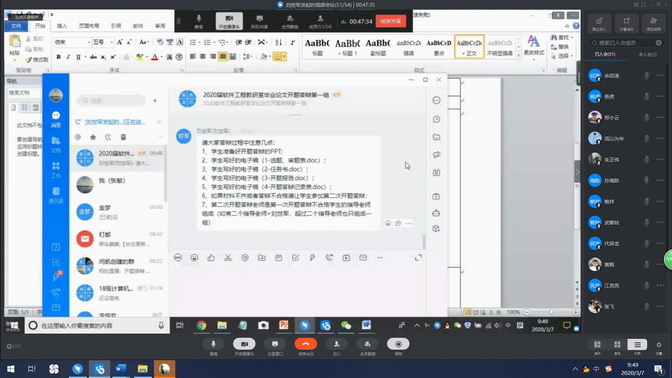Open the 2020届软件 group chat in list
The height and width of the screenshot is (378, 672).
118,157
